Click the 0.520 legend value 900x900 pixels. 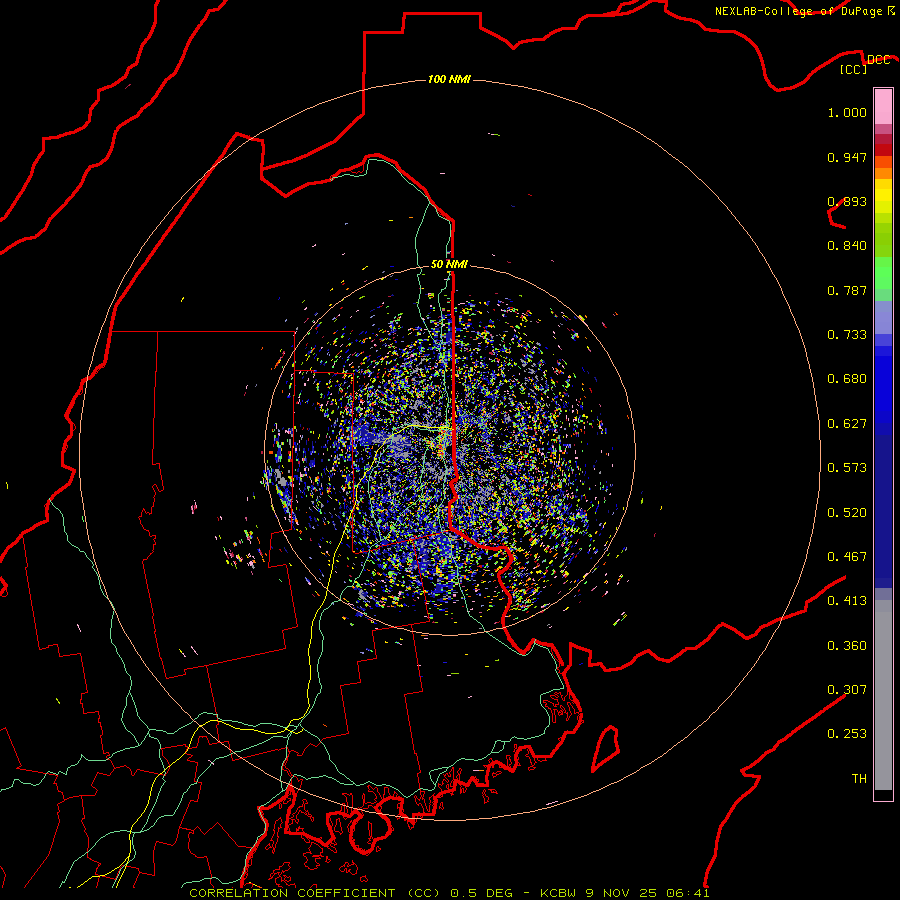(x=847, y=513)
